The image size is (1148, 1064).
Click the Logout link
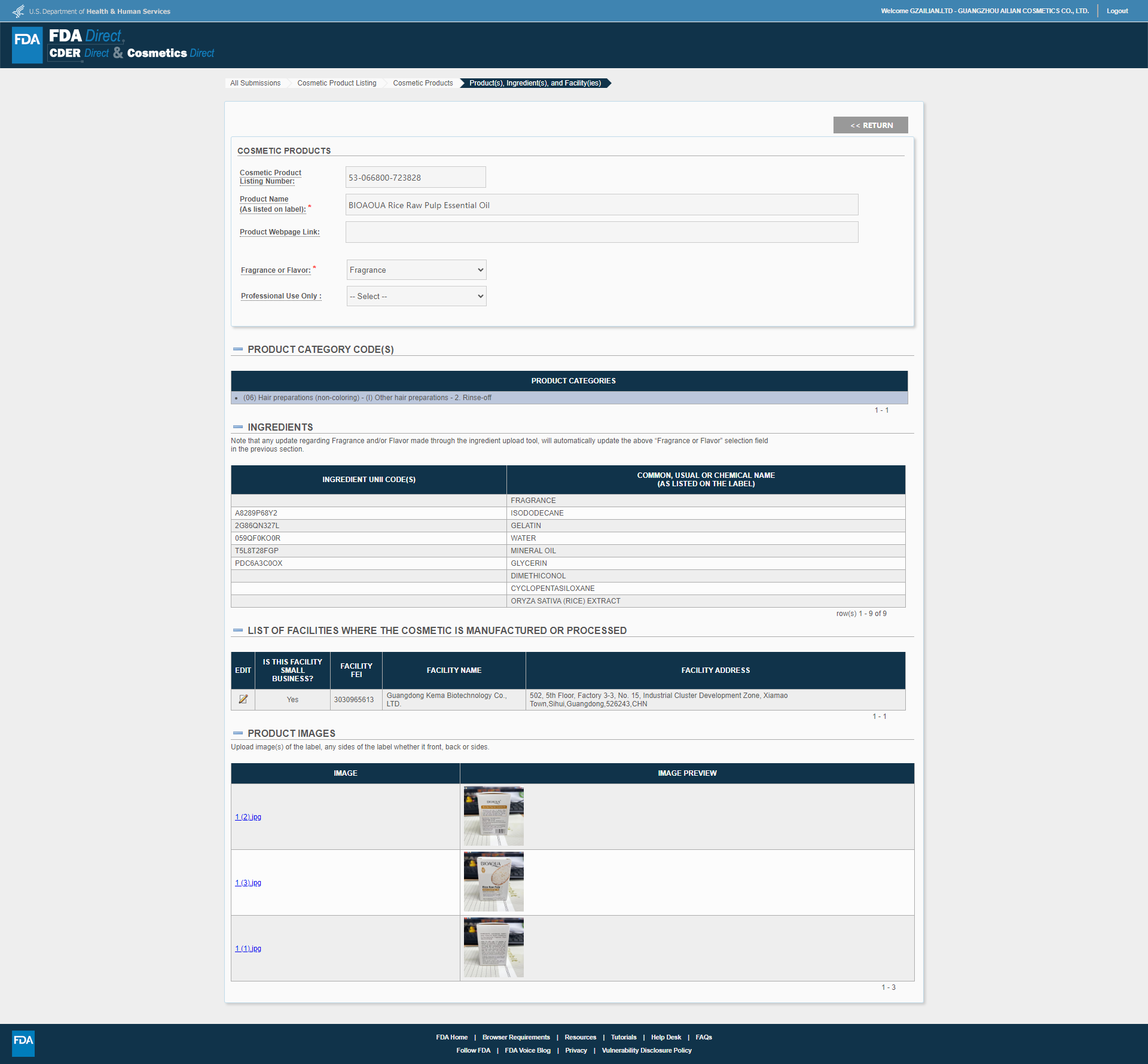point(1117,11)
